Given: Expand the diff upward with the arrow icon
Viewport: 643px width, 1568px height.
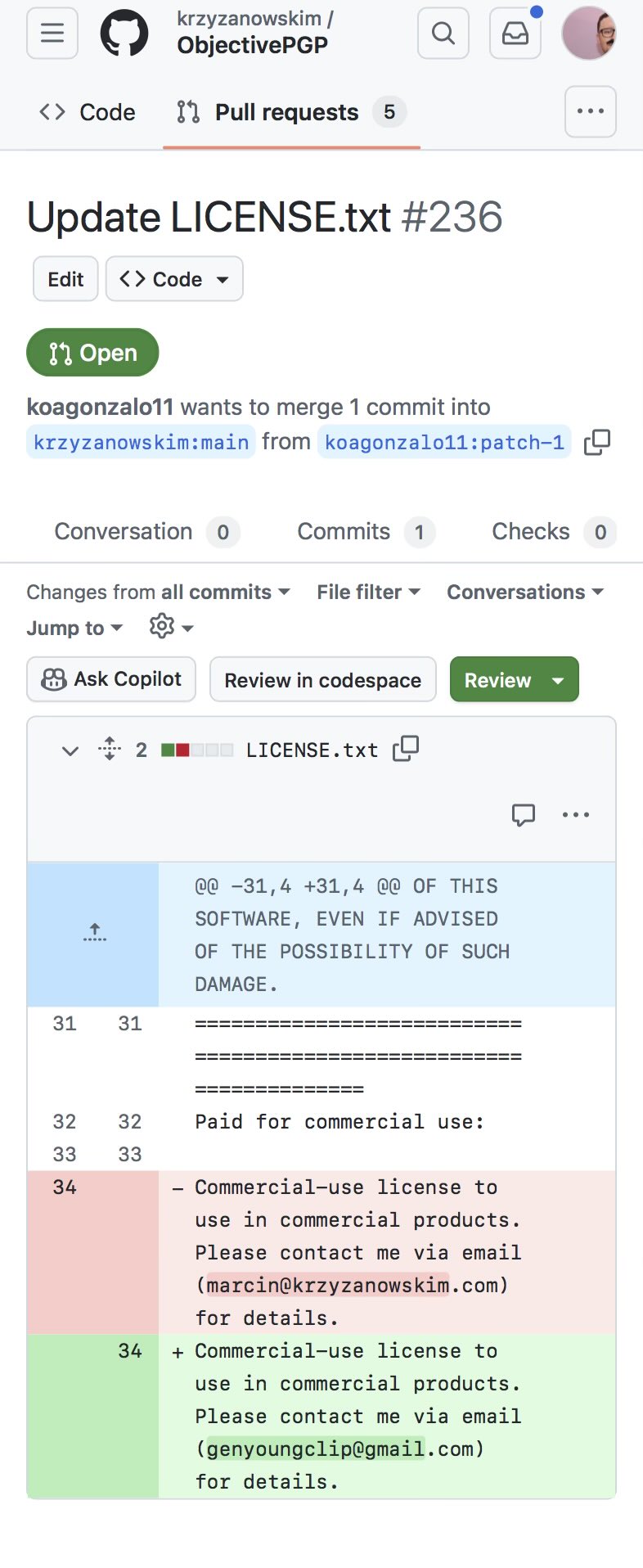Looking at the screenshot, I should [94, 934].
